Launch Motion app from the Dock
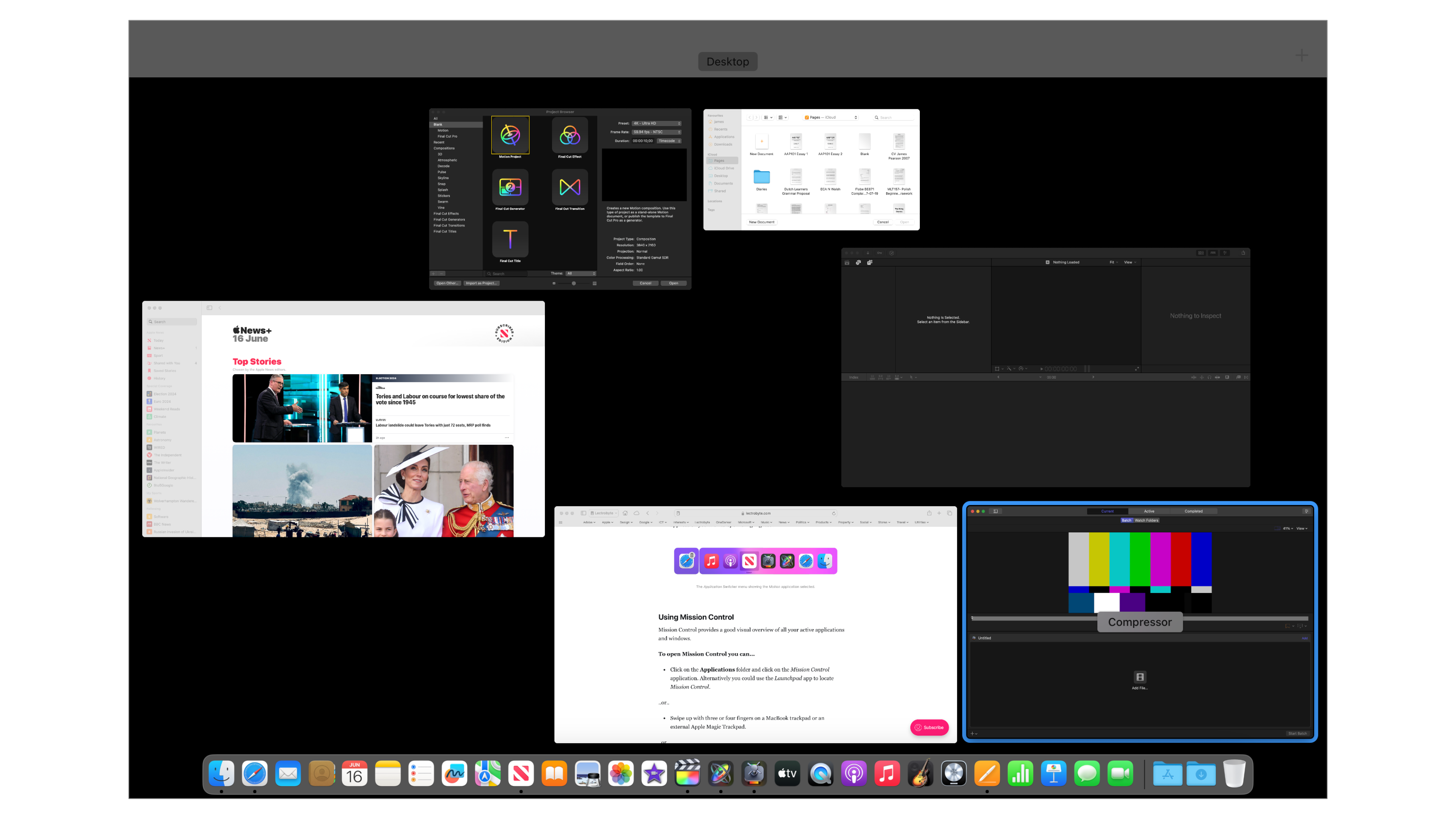The image size is (1456, 819). pos(721,773)
